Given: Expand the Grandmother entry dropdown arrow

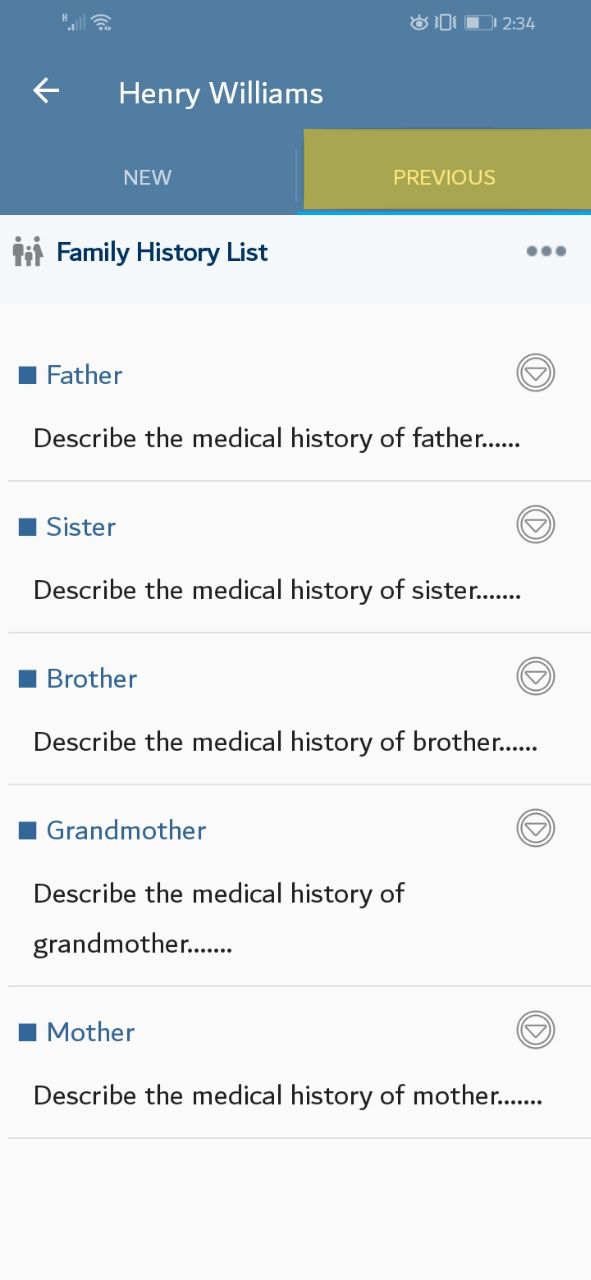Looking at the screenshot, I should point(536,829).
